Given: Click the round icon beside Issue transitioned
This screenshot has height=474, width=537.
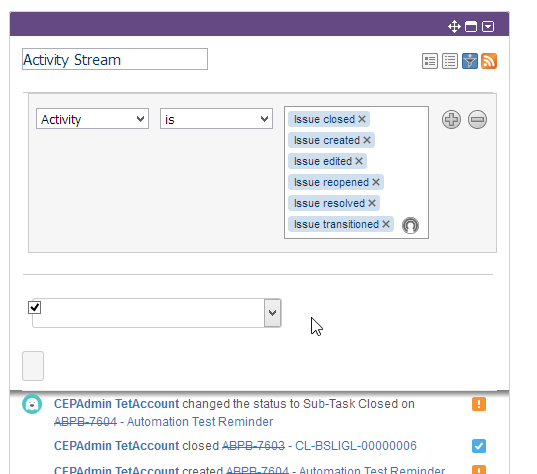Looking at the screenshot, I should 410,225.
